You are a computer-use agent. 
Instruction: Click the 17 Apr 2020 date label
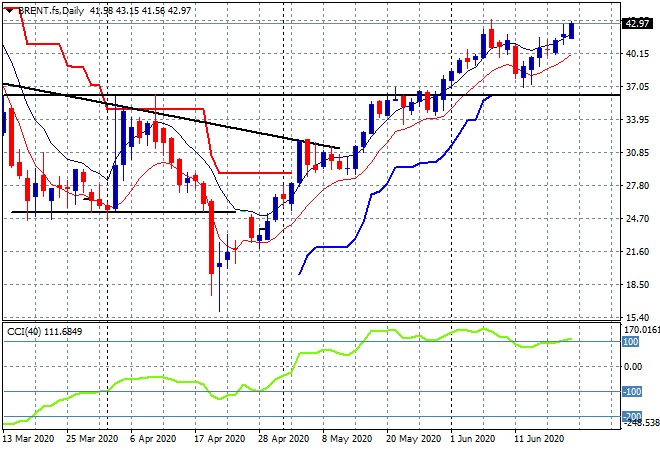[220, 439]
